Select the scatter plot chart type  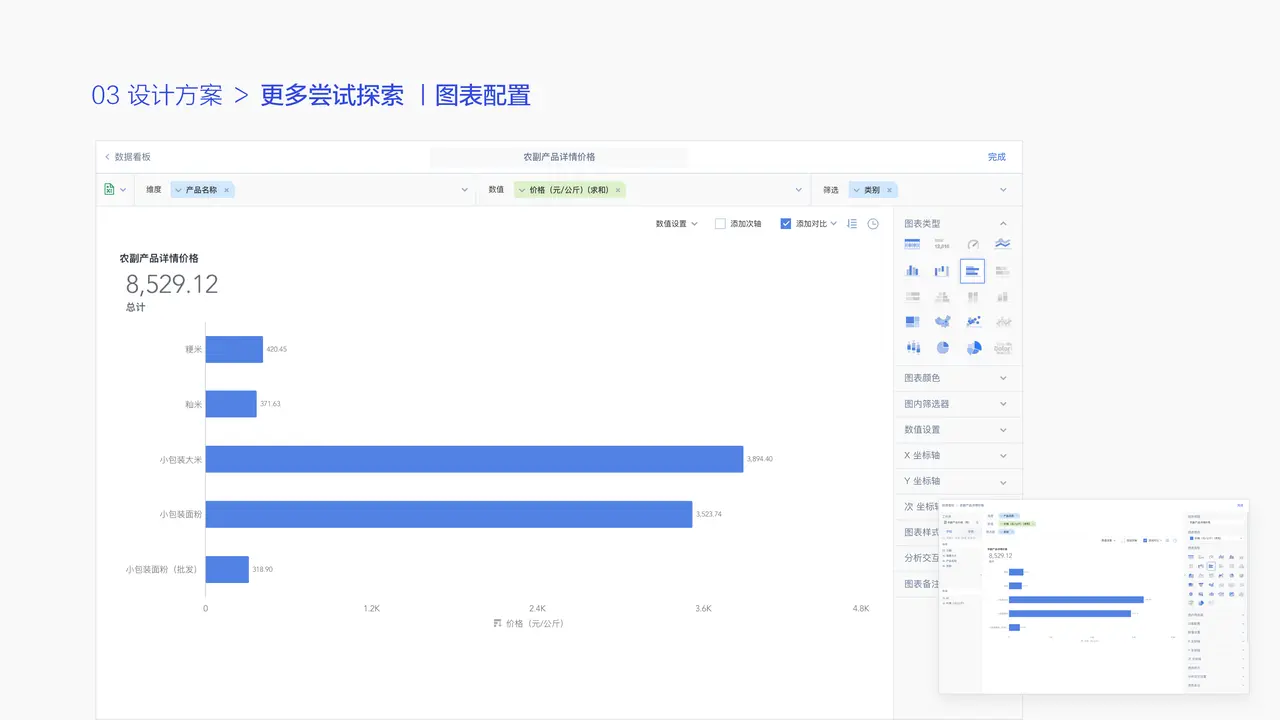973,322
